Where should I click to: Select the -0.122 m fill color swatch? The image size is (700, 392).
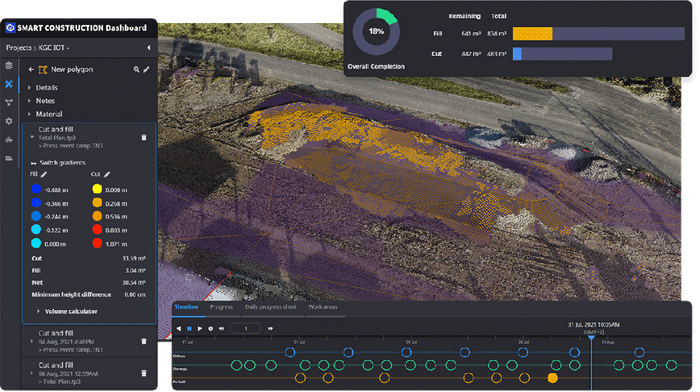click(36, 229)
